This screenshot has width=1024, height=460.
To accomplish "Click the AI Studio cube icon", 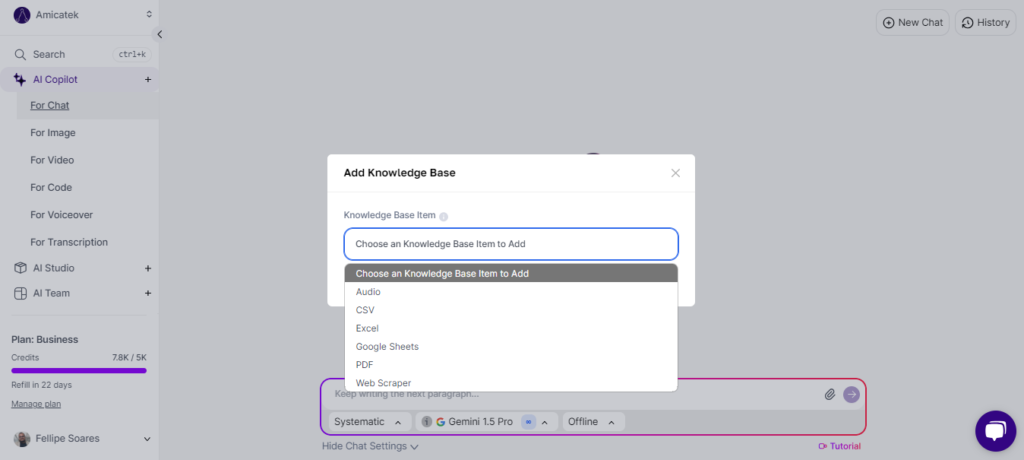I will point(20,268).
